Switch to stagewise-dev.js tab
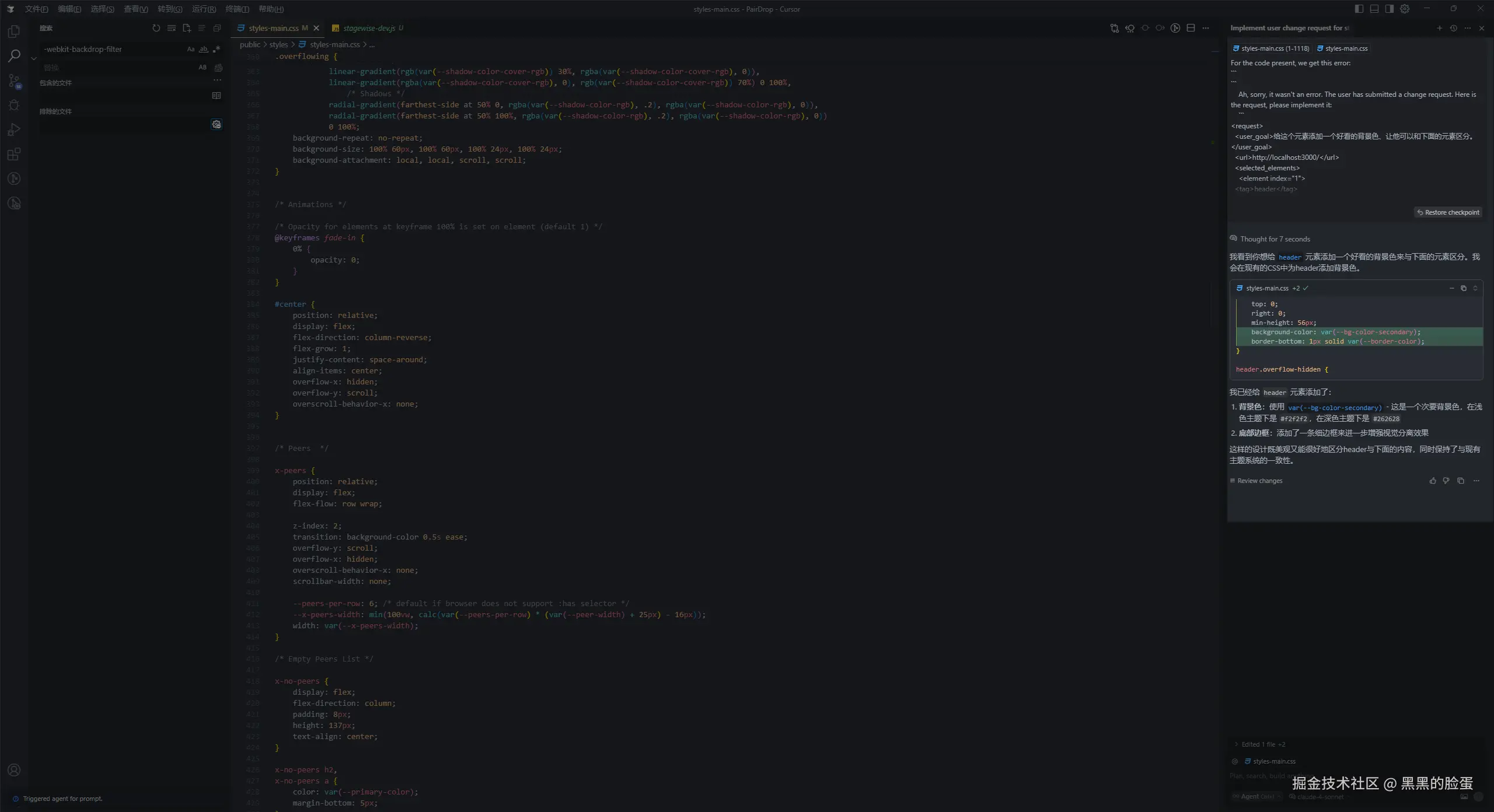The image size is (1494, 812). pos(369,28)
